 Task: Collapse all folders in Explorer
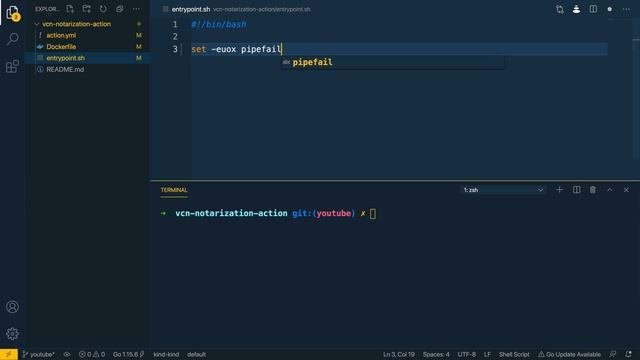tap(120, 9)
